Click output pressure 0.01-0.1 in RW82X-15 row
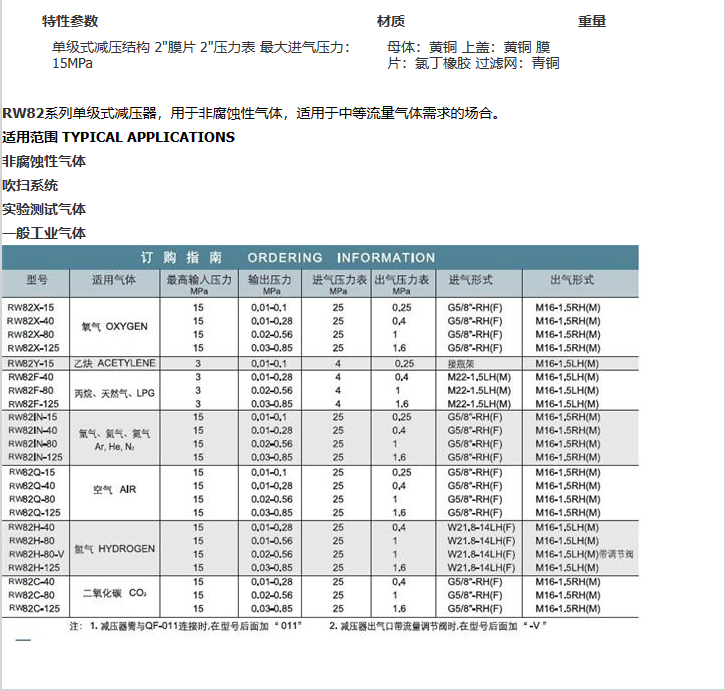726x691 pixels. tap(269, 308)
